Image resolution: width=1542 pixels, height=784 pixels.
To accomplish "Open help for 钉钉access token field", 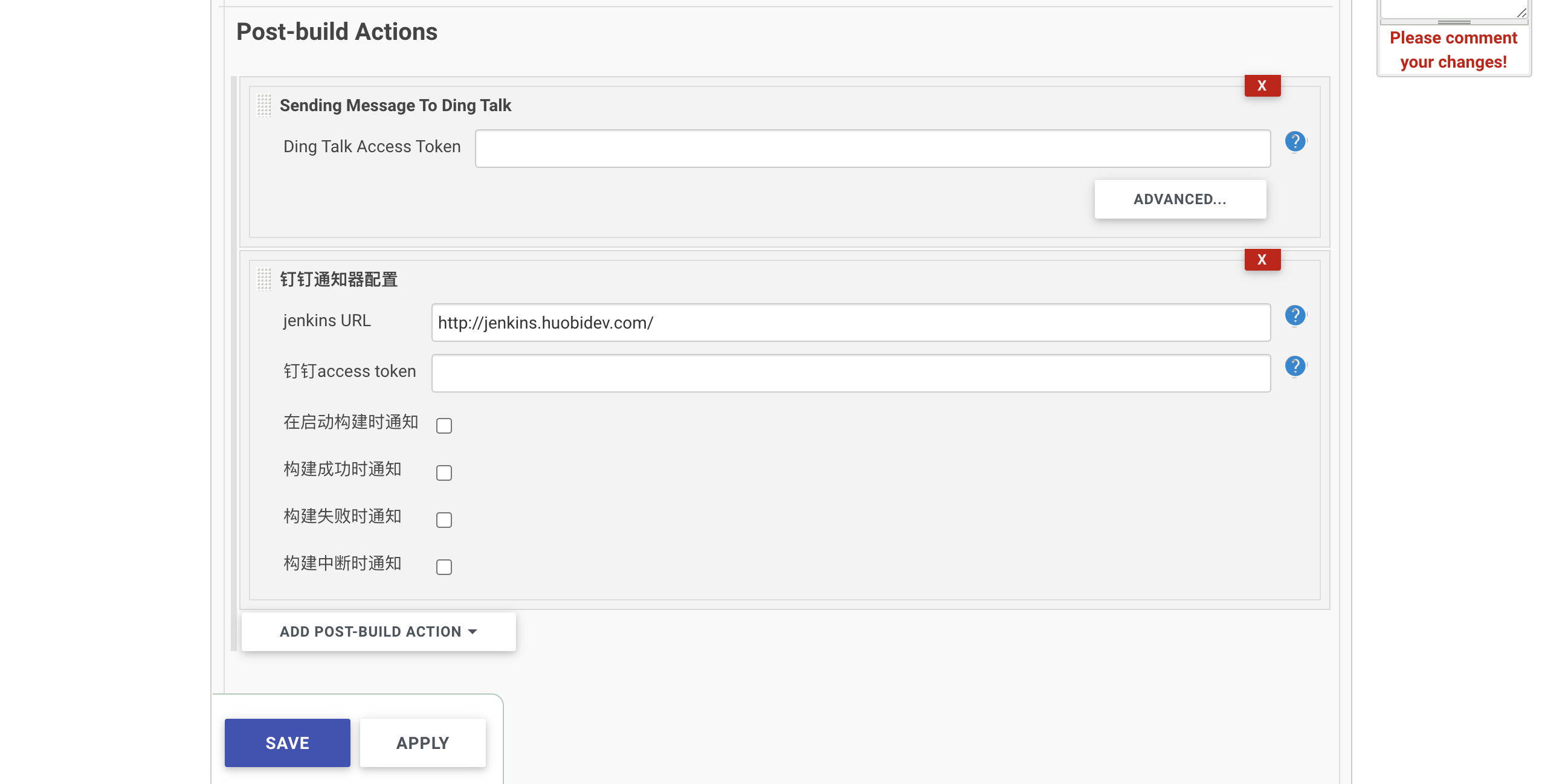I will coord(1295,365).
